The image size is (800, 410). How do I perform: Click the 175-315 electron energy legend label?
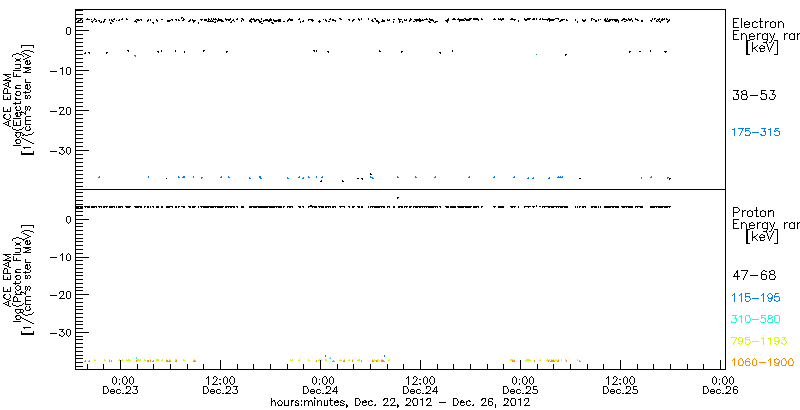pos(756,133)
